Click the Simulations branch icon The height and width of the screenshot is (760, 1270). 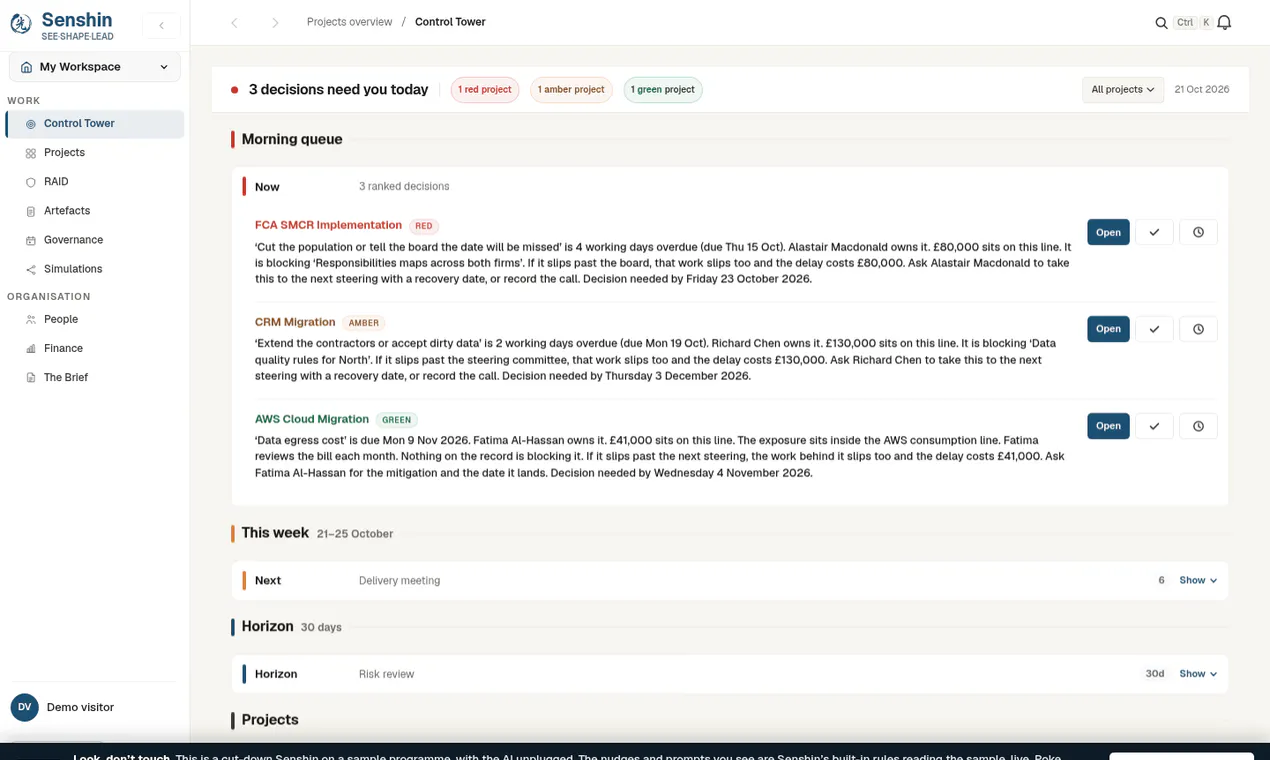click(x=31, y=269)
